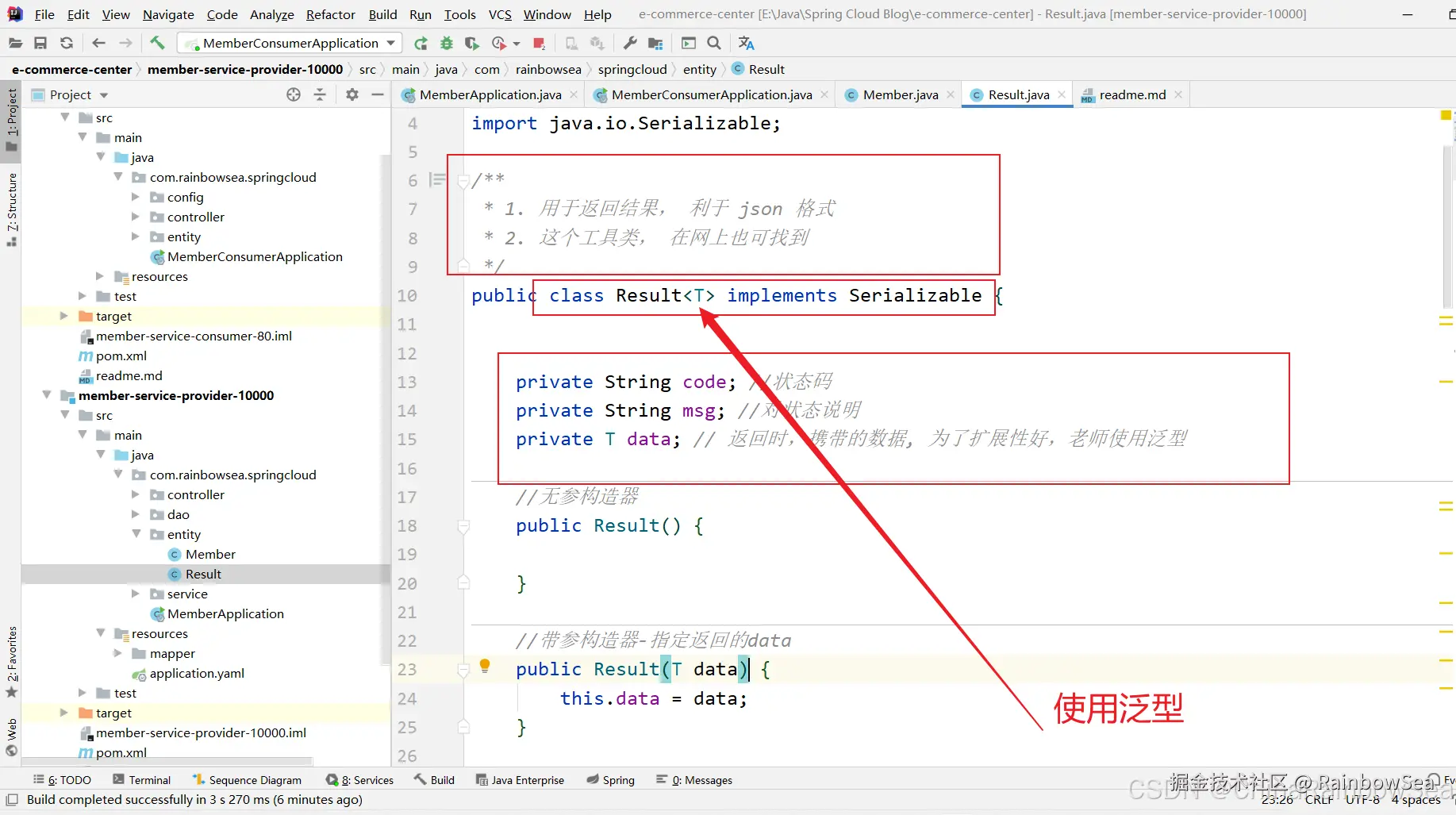Open the Refactor menu
Image resolution: width=1456 pixels, height=815 pixels.
point(330,14)
